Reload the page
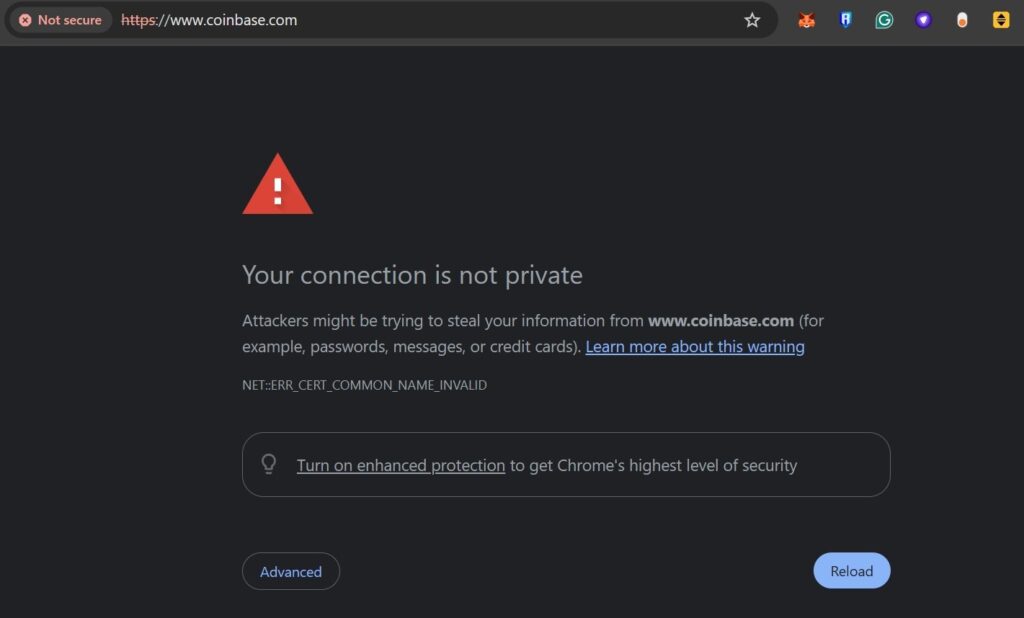The height and width of the screenshot is (618, 1024). (x=851, y=570)
